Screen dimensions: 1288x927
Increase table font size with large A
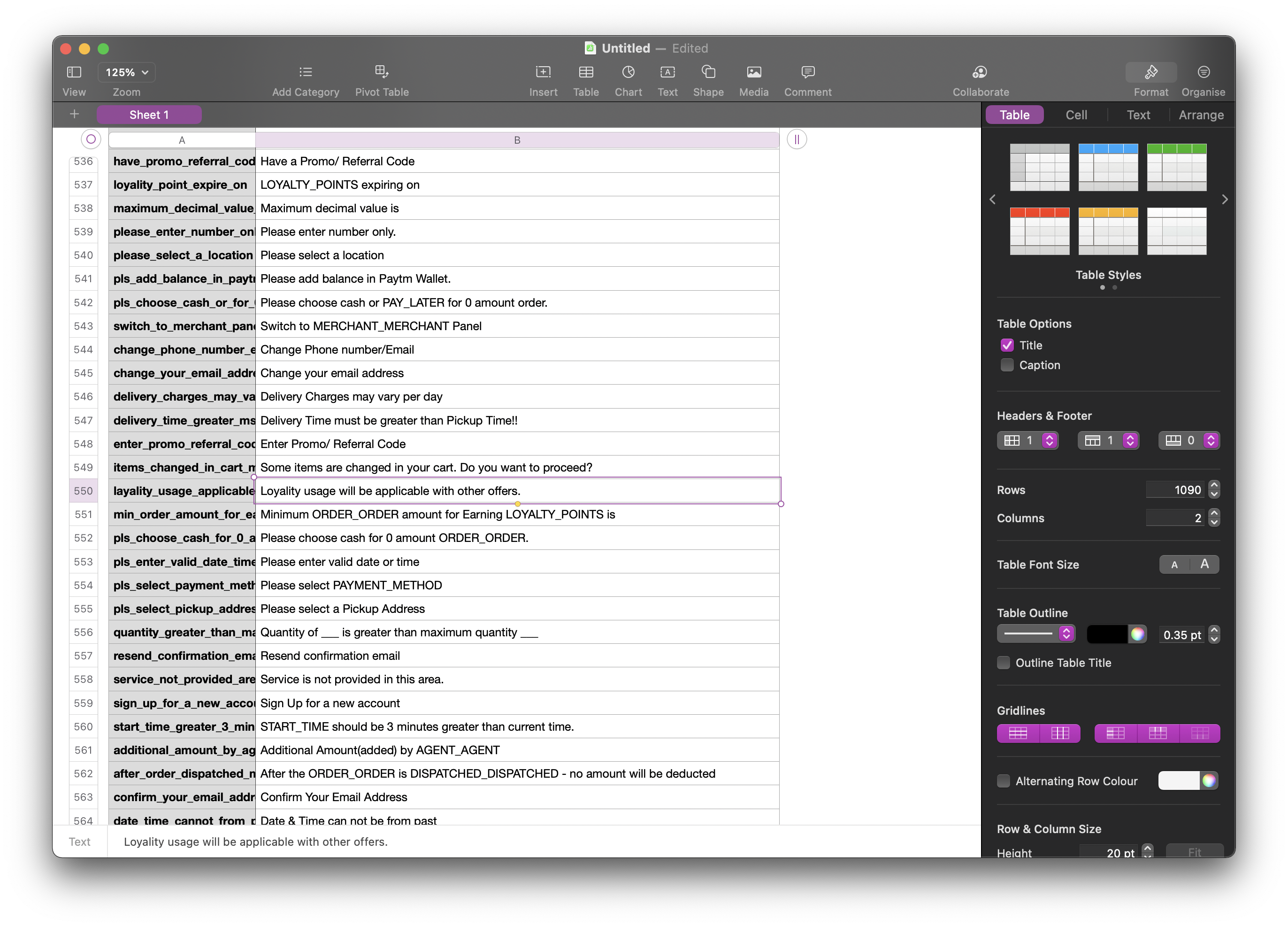coord(1204,564)
